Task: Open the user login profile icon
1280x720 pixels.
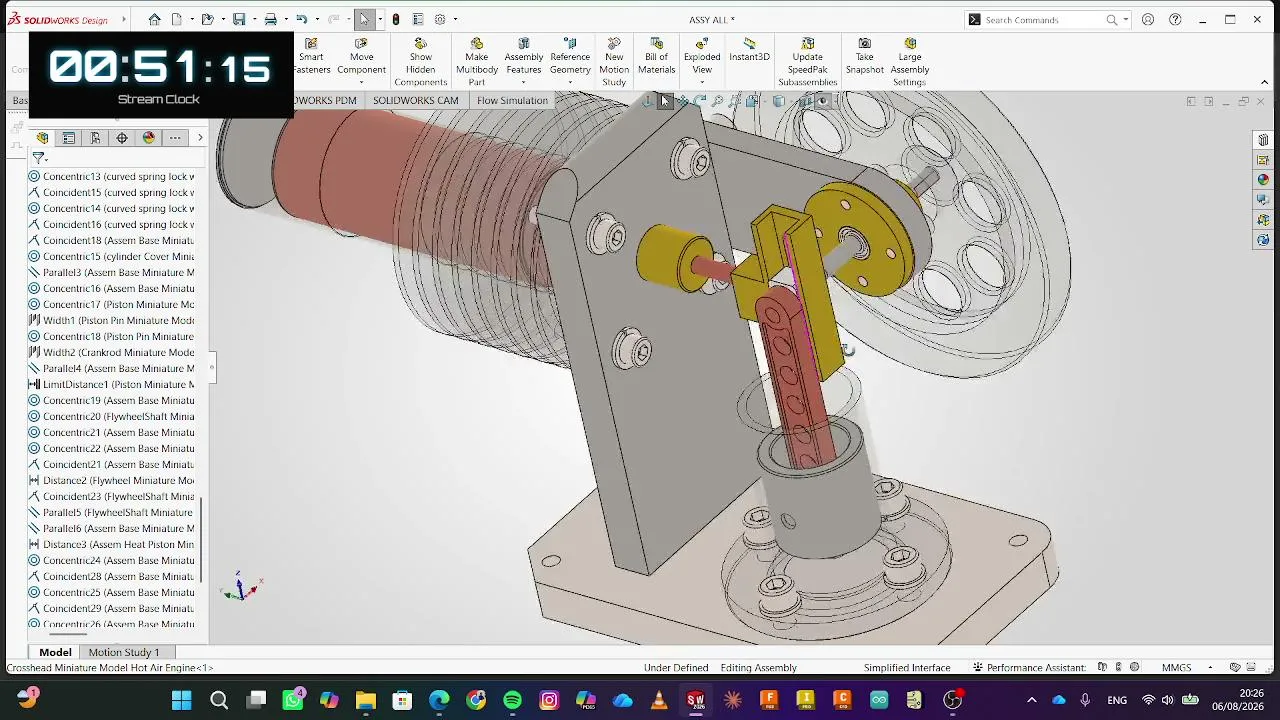Action: (x=1148, y=19)
